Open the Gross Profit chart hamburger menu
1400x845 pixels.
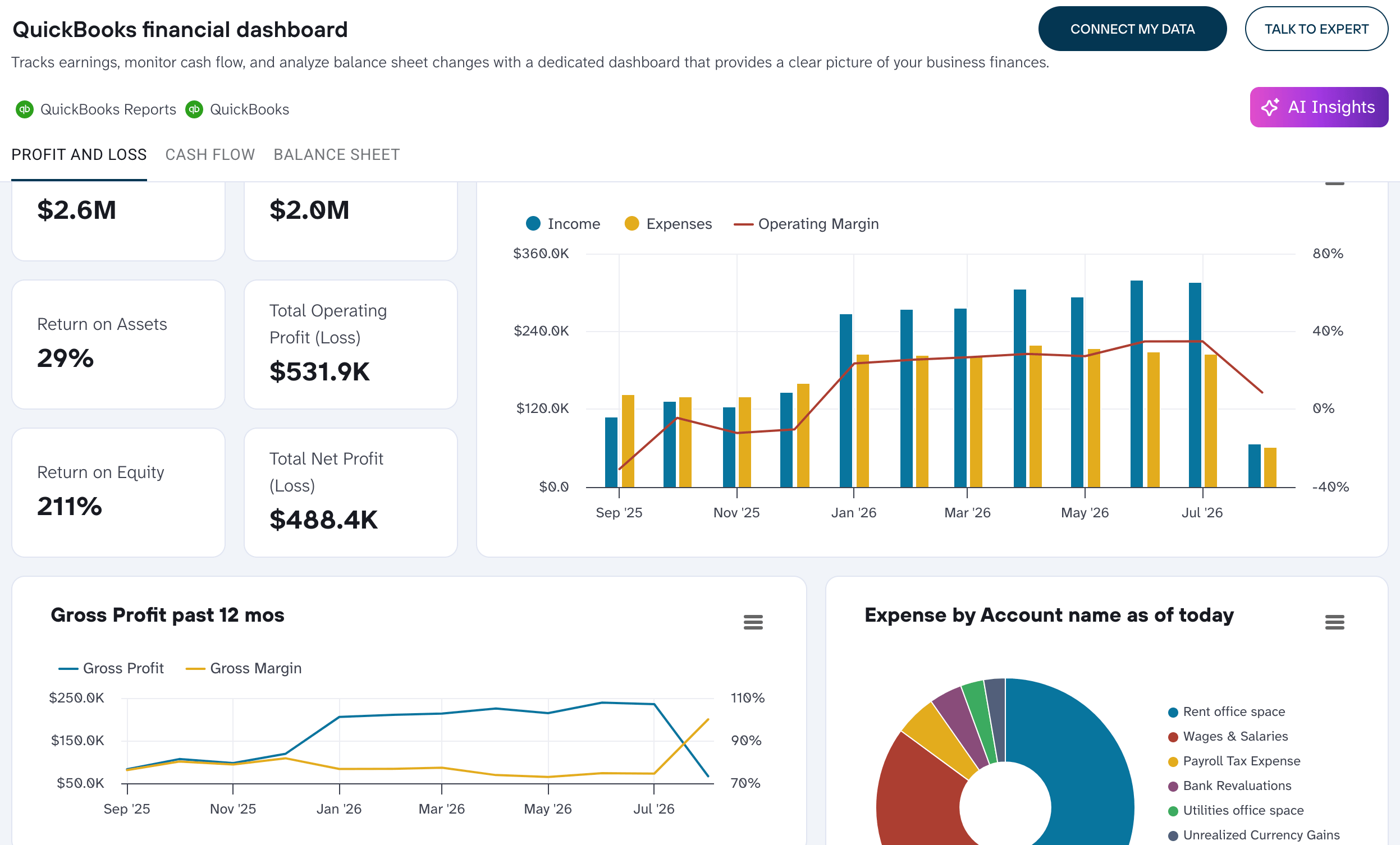753,622
